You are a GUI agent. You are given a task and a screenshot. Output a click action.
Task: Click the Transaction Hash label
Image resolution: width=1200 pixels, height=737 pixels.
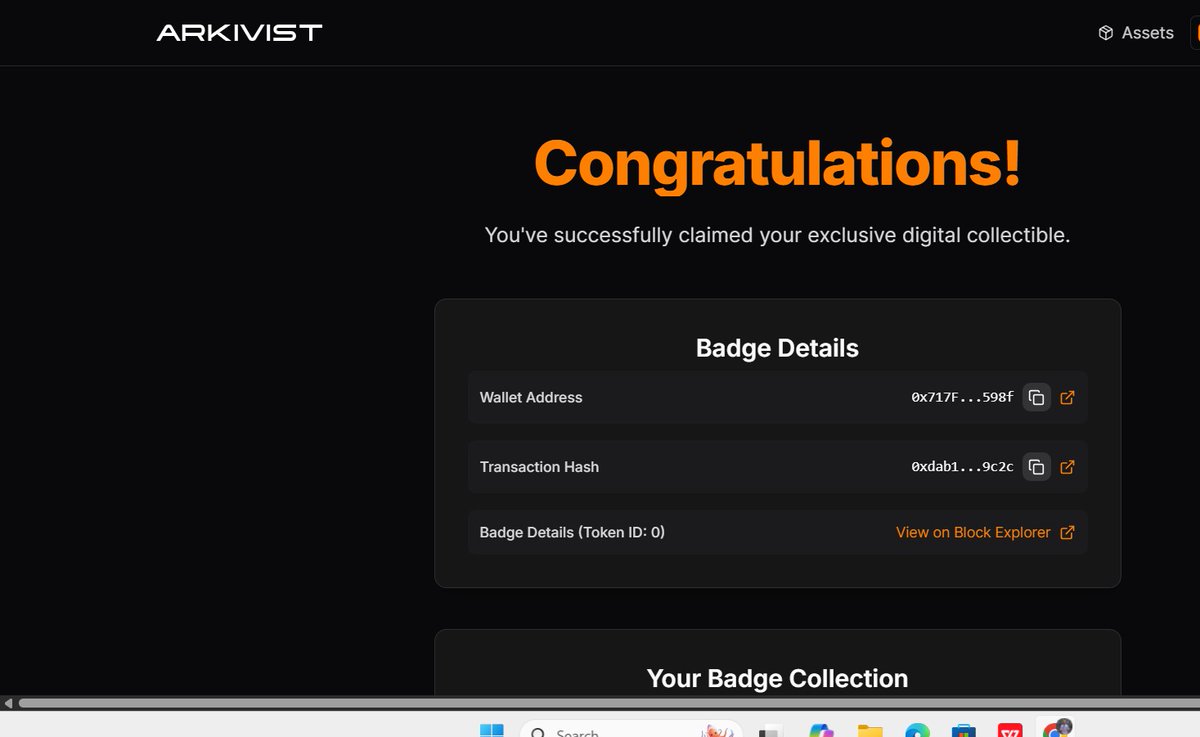pos(539,467)
